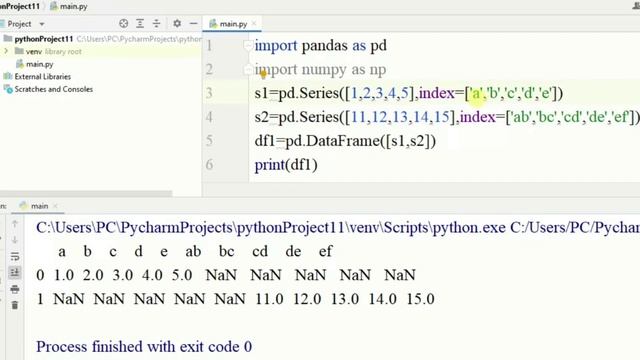640x360 pixels.
Task: Switch to main.py editor tab
Action: pyautogui.click(x=233, y=24)
